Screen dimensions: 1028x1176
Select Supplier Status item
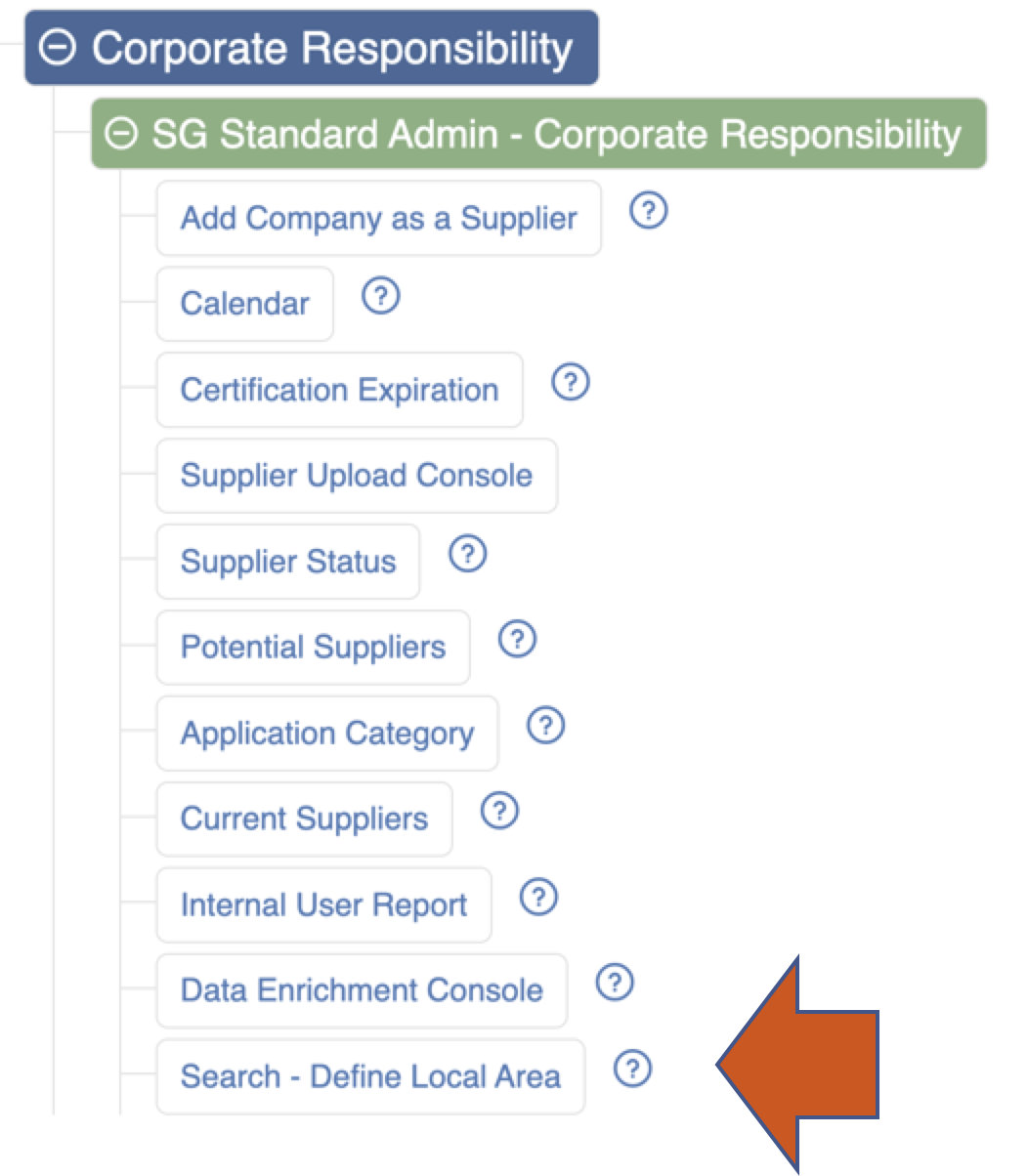point(287,562)
